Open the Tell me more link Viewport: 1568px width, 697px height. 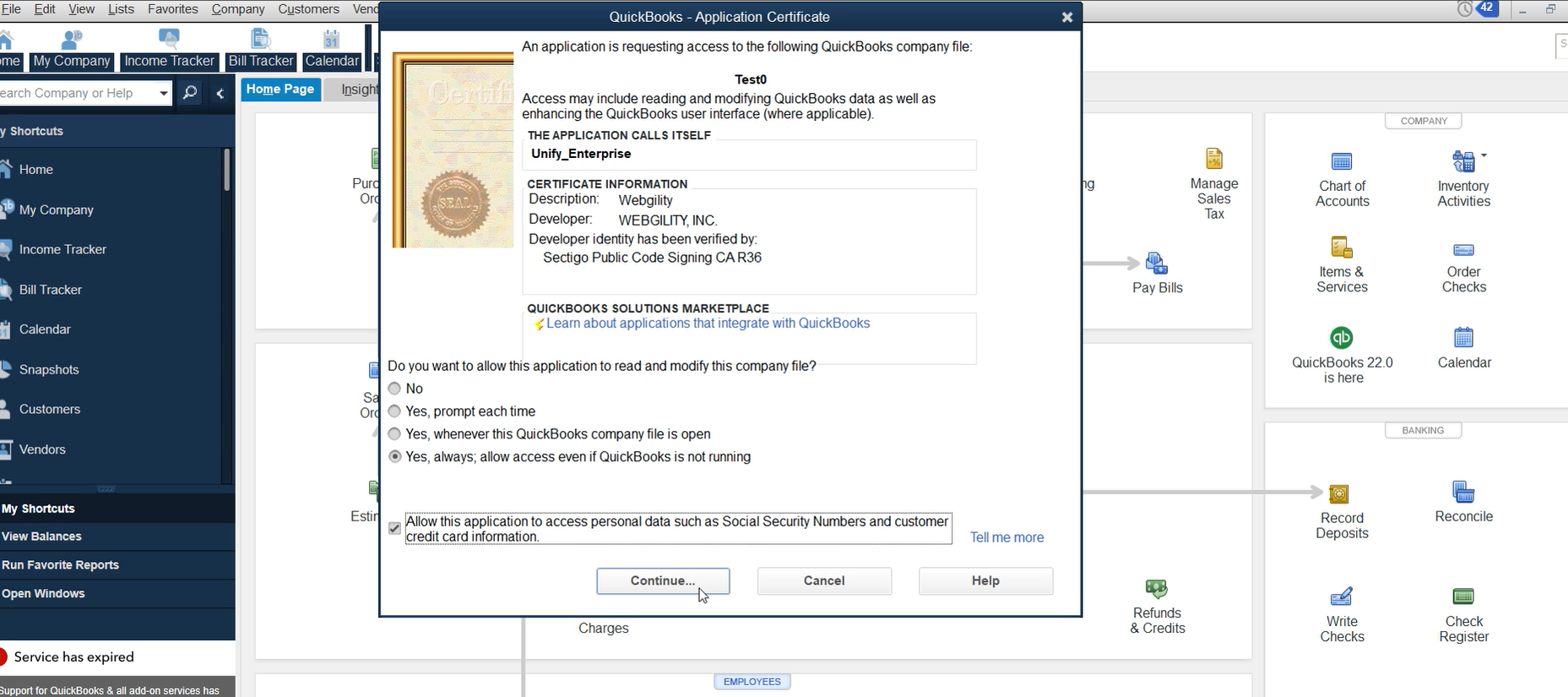1006,537
